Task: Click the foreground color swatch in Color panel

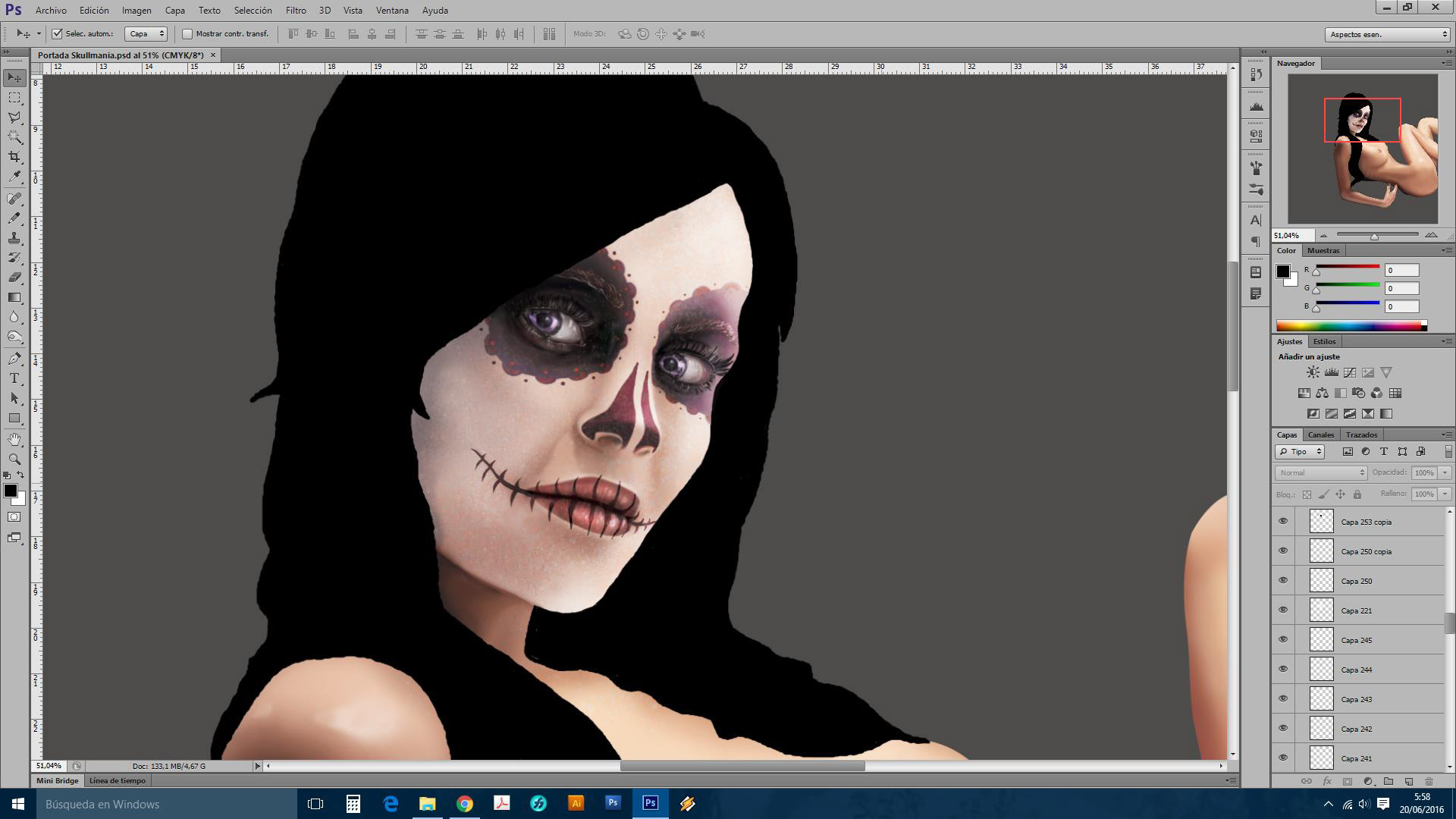Action: pyautogui.click(x=1282, y=271)
